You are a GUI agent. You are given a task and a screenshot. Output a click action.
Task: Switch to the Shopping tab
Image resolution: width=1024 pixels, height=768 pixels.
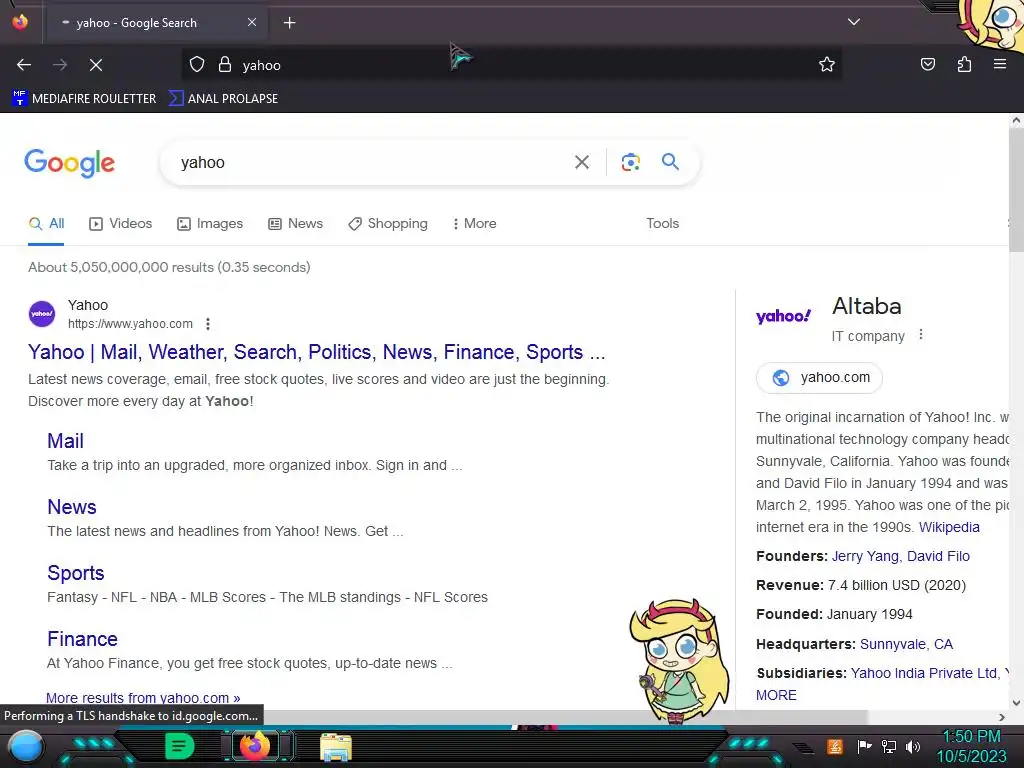pyautogui.click(x=388, y=224)
